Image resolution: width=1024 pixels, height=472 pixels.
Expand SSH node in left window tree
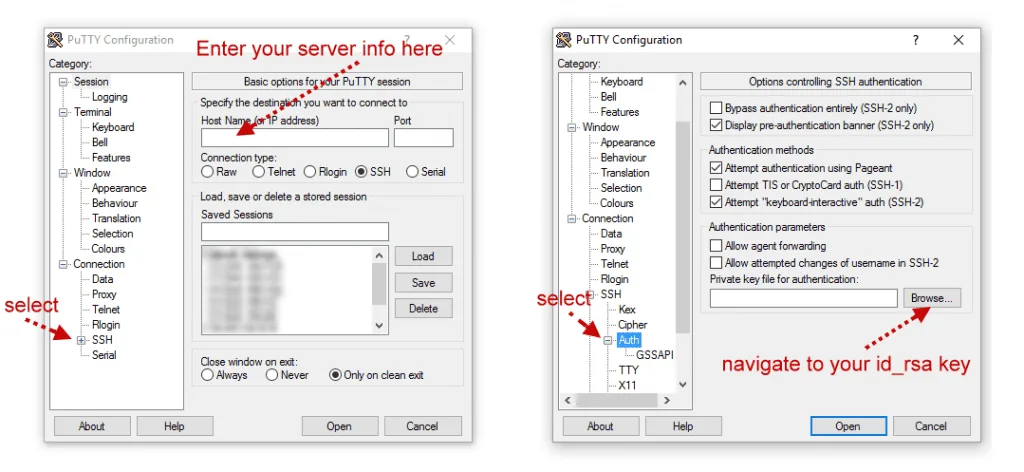pos(82,340)
